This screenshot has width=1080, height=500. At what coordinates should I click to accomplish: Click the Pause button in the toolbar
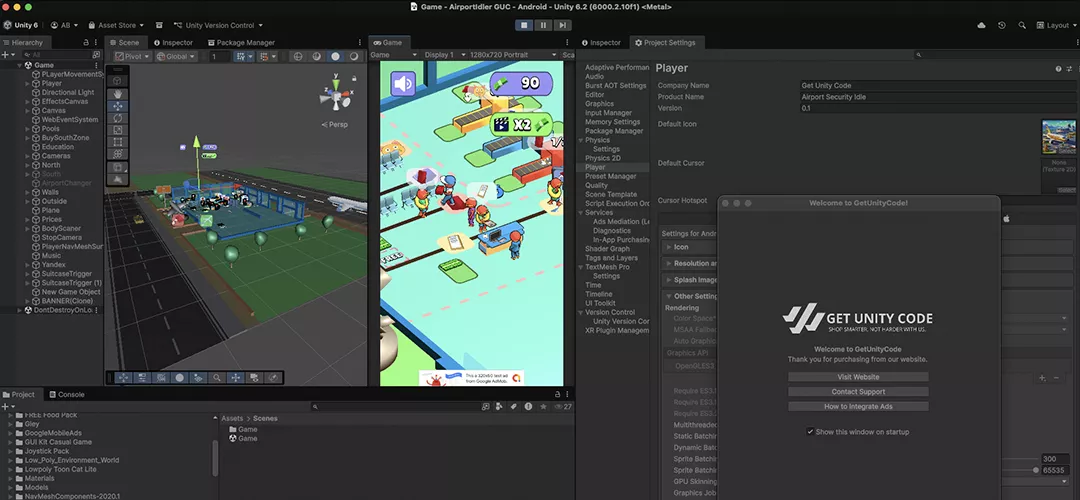[x=543, y=25]
